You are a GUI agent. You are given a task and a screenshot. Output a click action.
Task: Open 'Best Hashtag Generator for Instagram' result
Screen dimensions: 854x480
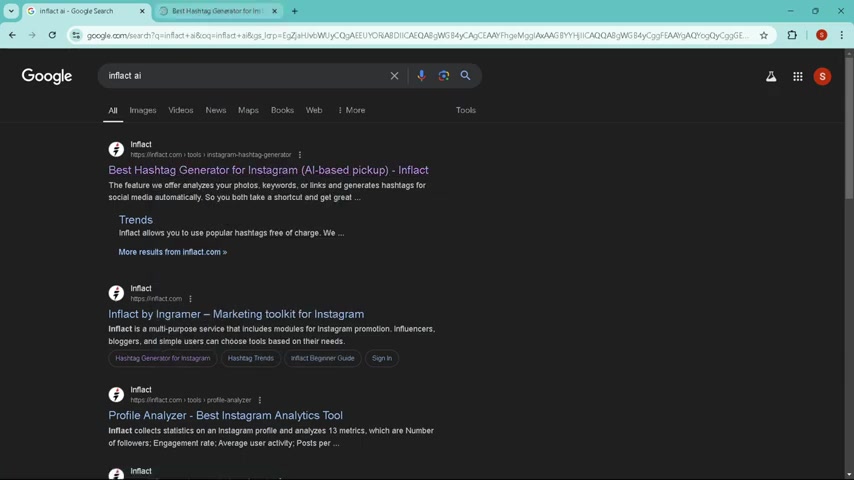tap(269, 170)
